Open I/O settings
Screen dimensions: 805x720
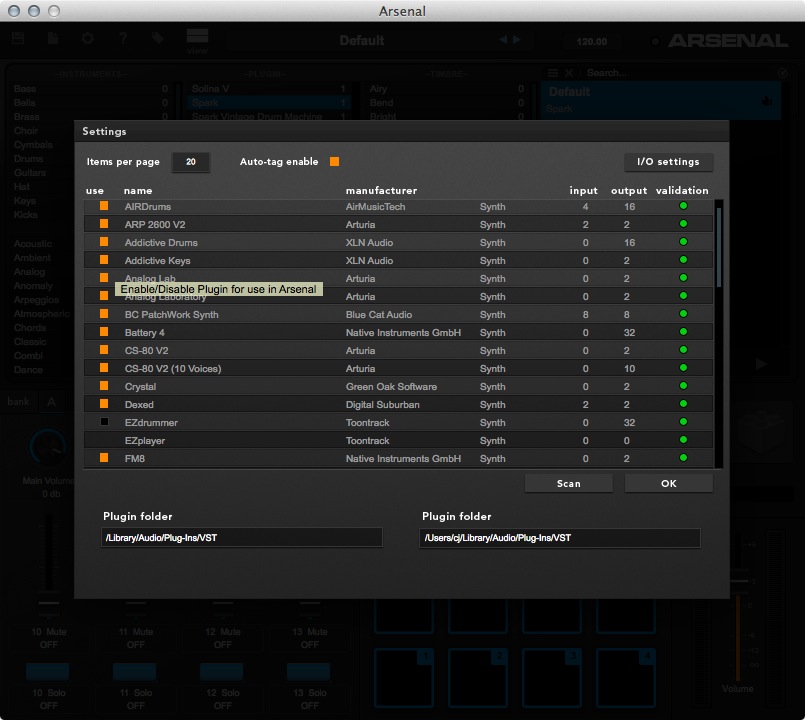(668, 162)
